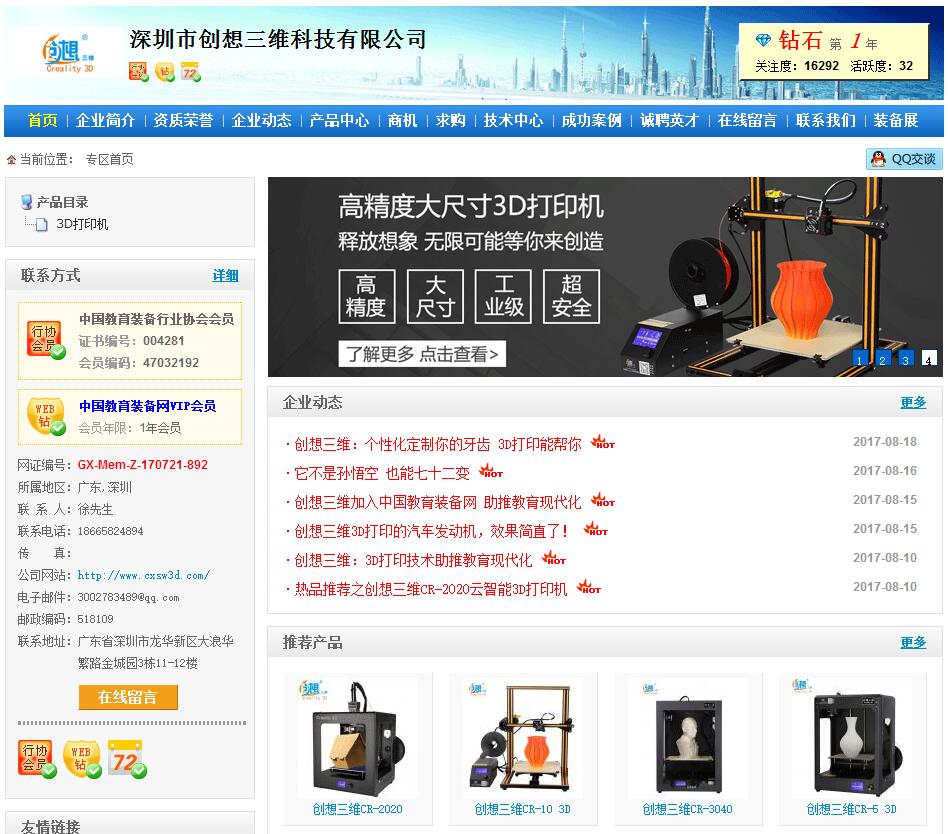This screenshot has height=834, width=948.
Task: Open the 企业简介 navigation tab
Action: [105, 120]
